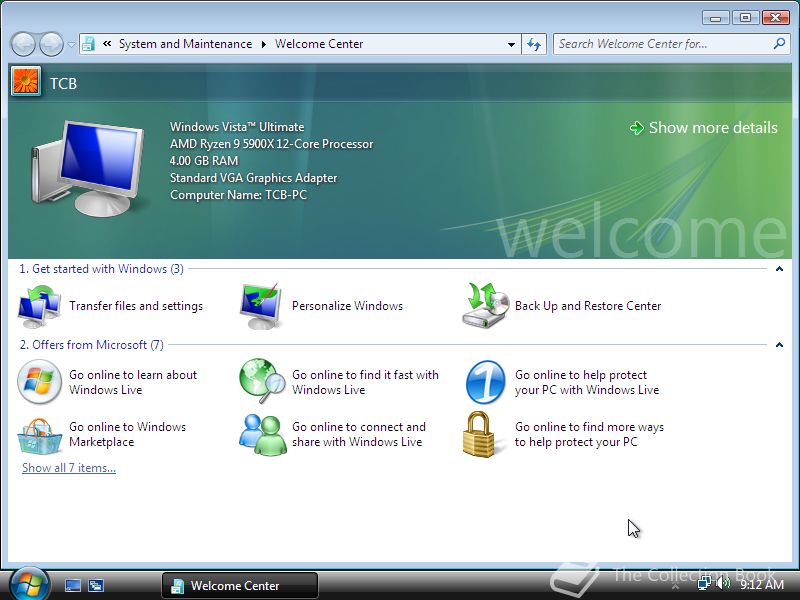Screen dimensions: 800x600
Task: Expand the double chevron in address bar
Action: (x=107, y=44)
